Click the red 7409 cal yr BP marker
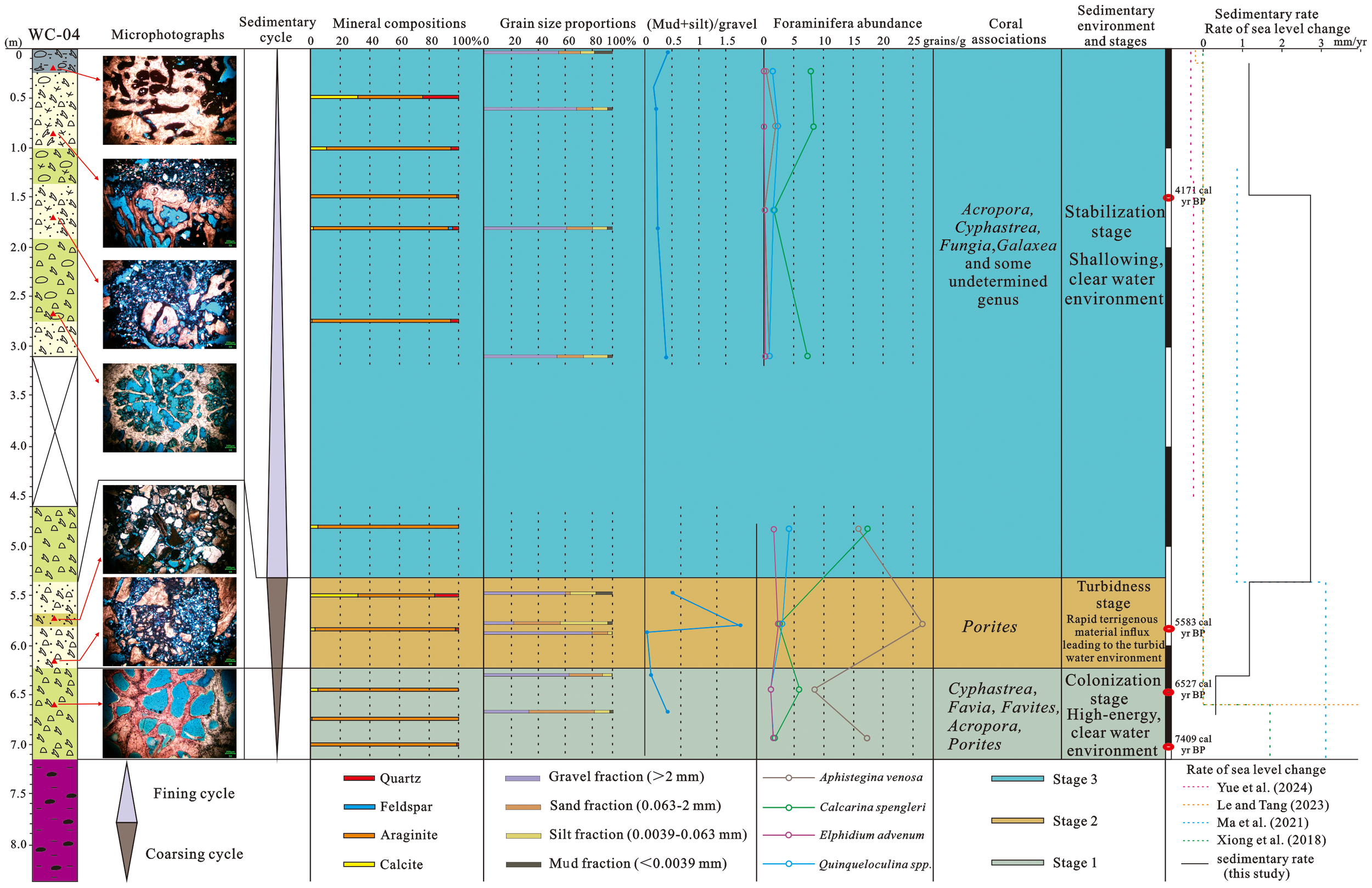The height and width of the screenshot is (888, 1372). pos(1168,747)
